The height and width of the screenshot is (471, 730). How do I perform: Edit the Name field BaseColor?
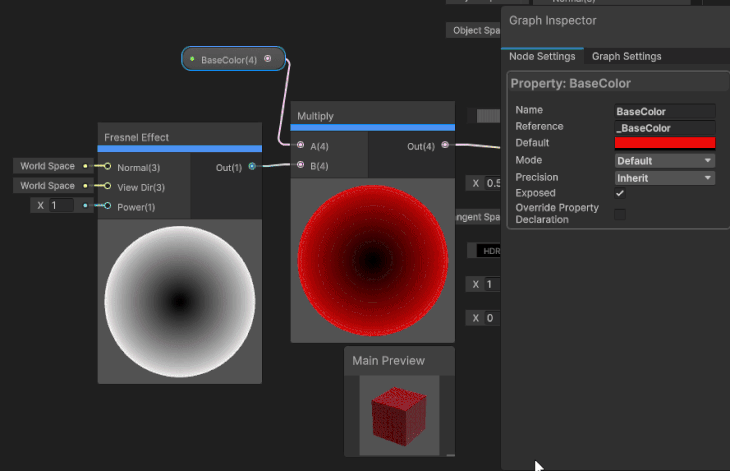click(665, 111)
